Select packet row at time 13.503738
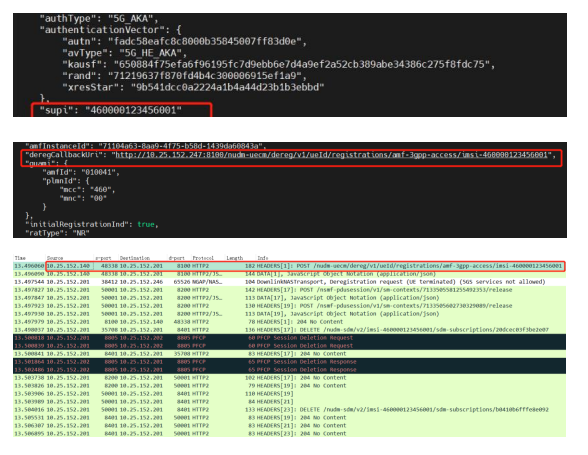Image resolution: width=588 pixels, height=455 pixels. point(290,378)
